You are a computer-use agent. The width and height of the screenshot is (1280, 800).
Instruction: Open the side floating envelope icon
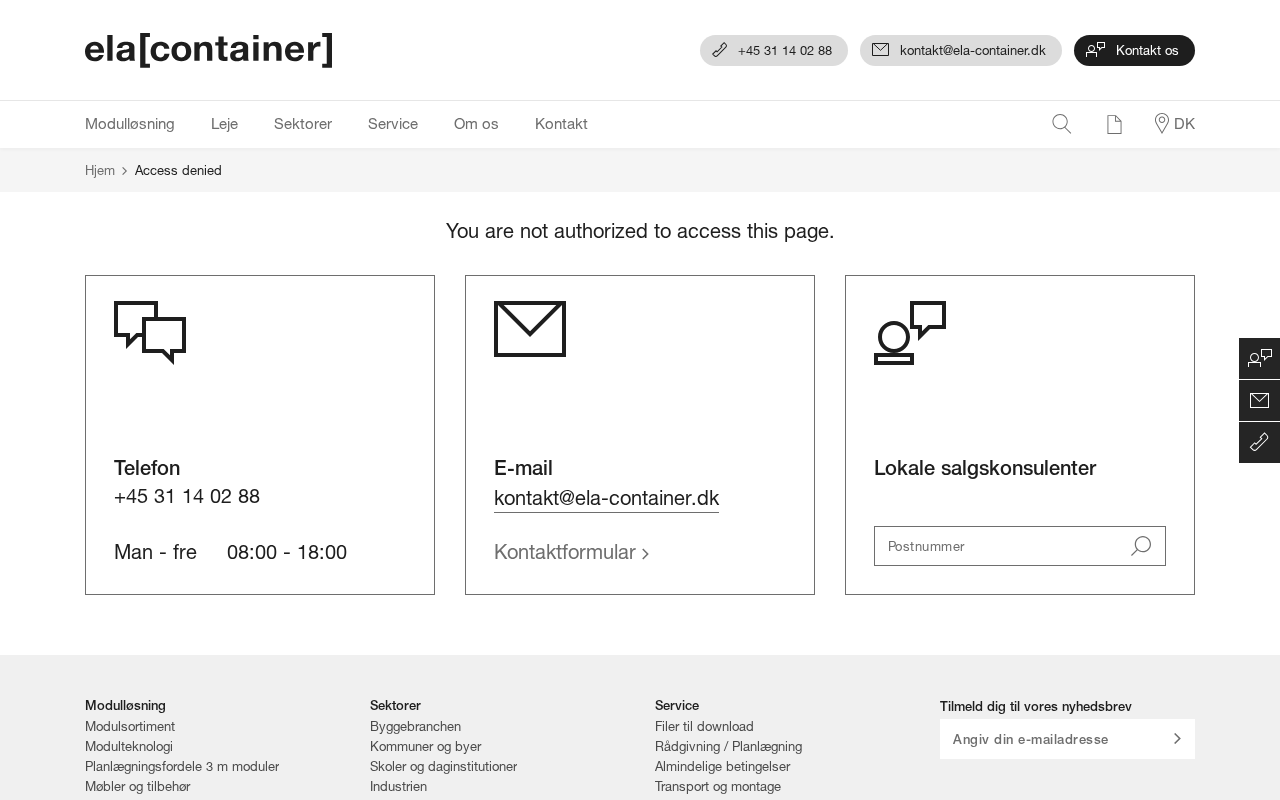coord(1260,400)
